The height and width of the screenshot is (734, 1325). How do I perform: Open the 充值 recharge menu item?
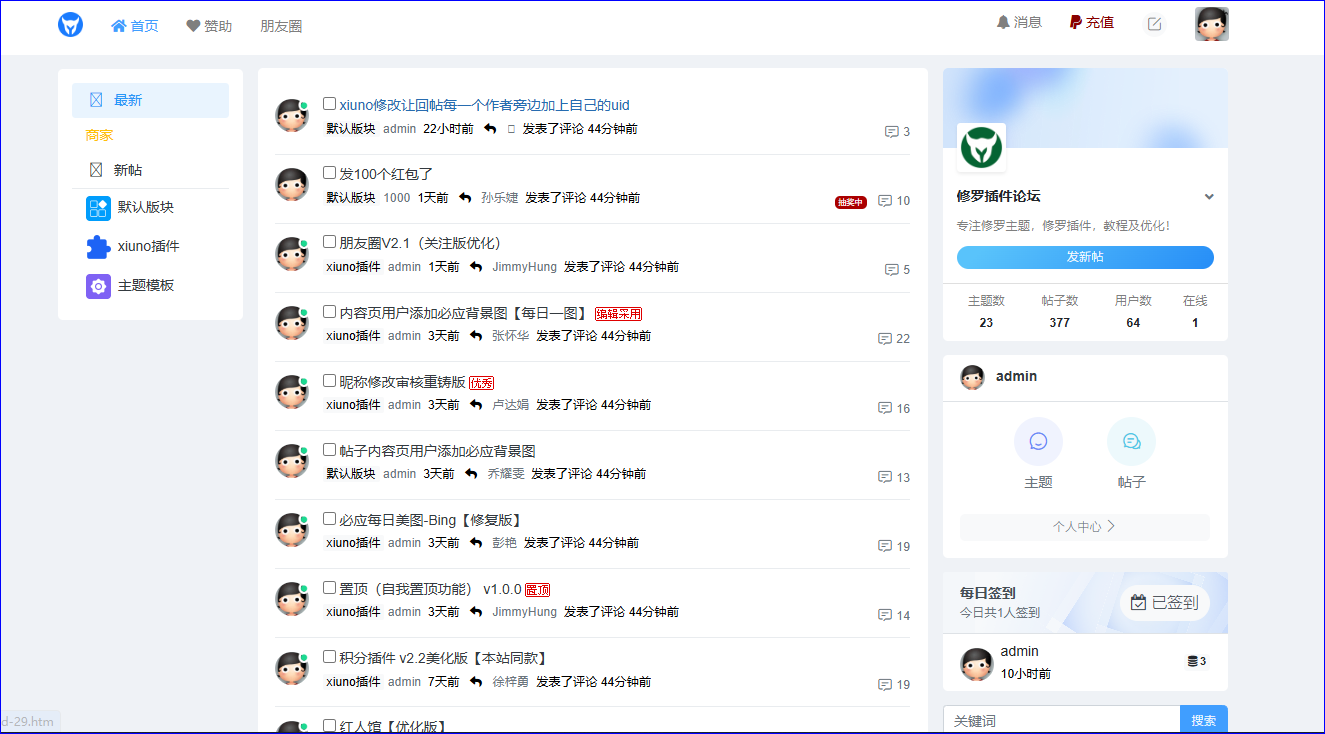(1091, 22)
